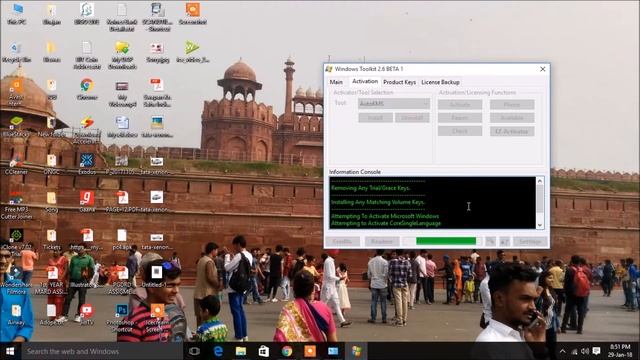Select the CCleaner desktop icon
This screenshot has width=640, height=360.
[x=16, y=164]
